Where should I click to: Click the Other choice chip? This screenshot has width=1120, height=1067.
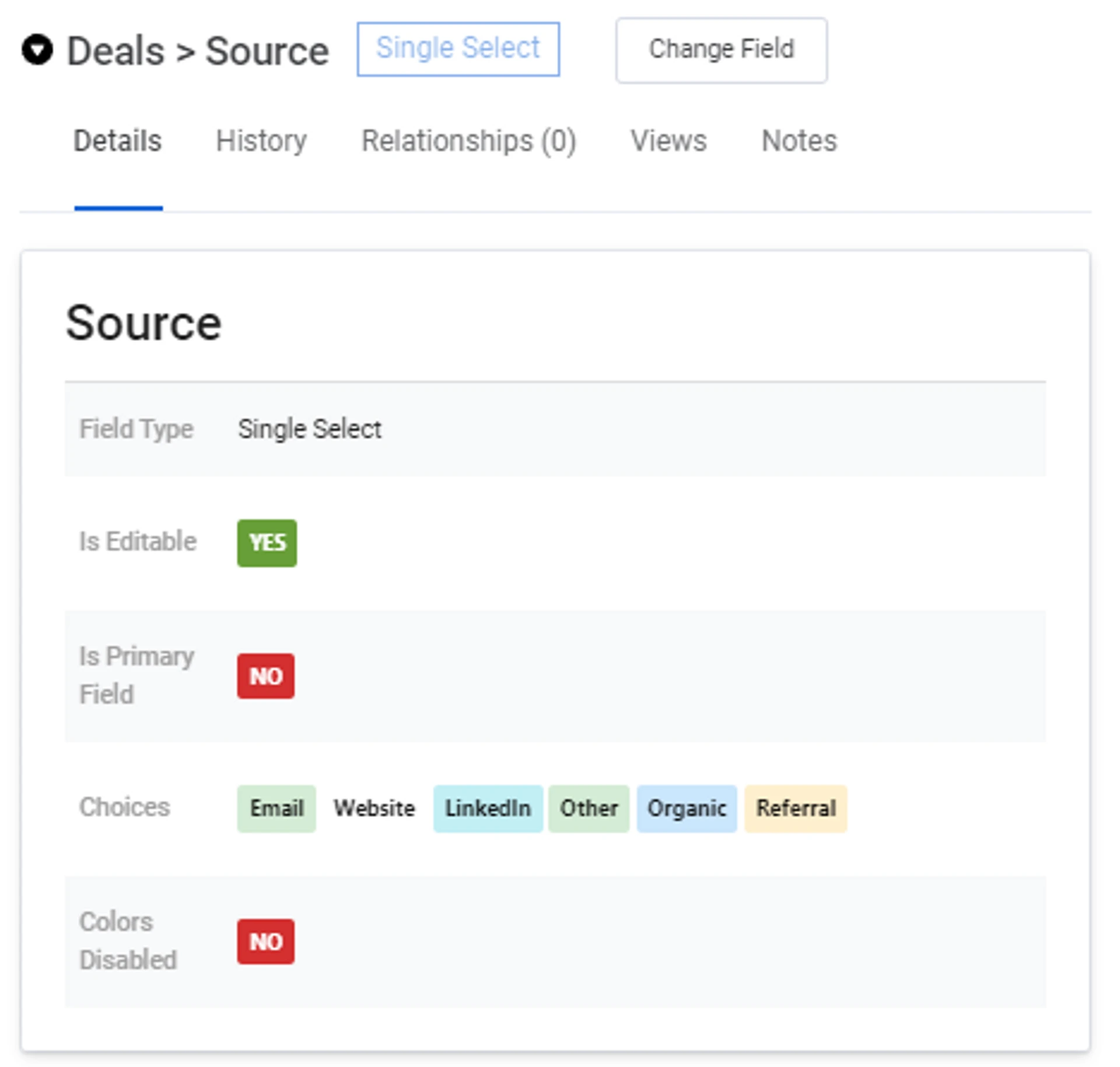(589, 808)
